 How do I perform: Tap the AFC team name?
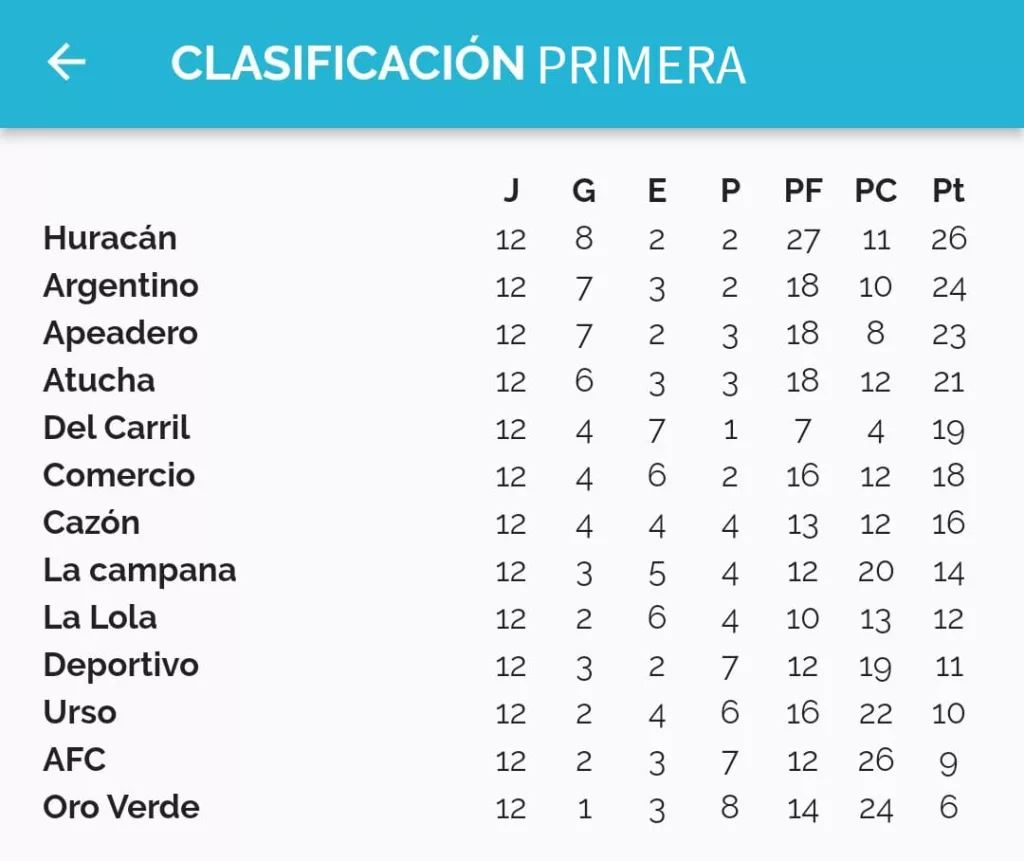coord(74,760)
